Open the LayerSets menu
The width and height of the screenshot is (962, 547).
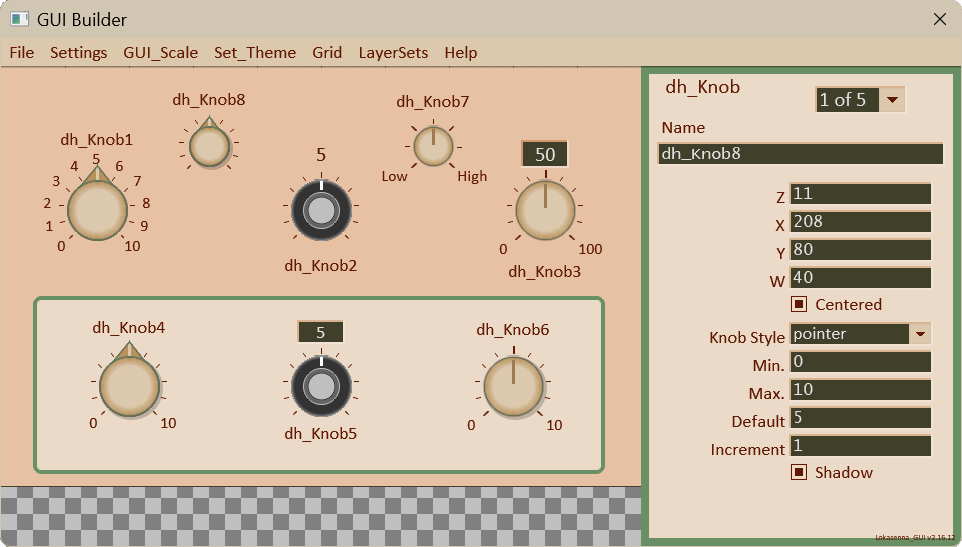pyautogui.click(x=393, y=53)
